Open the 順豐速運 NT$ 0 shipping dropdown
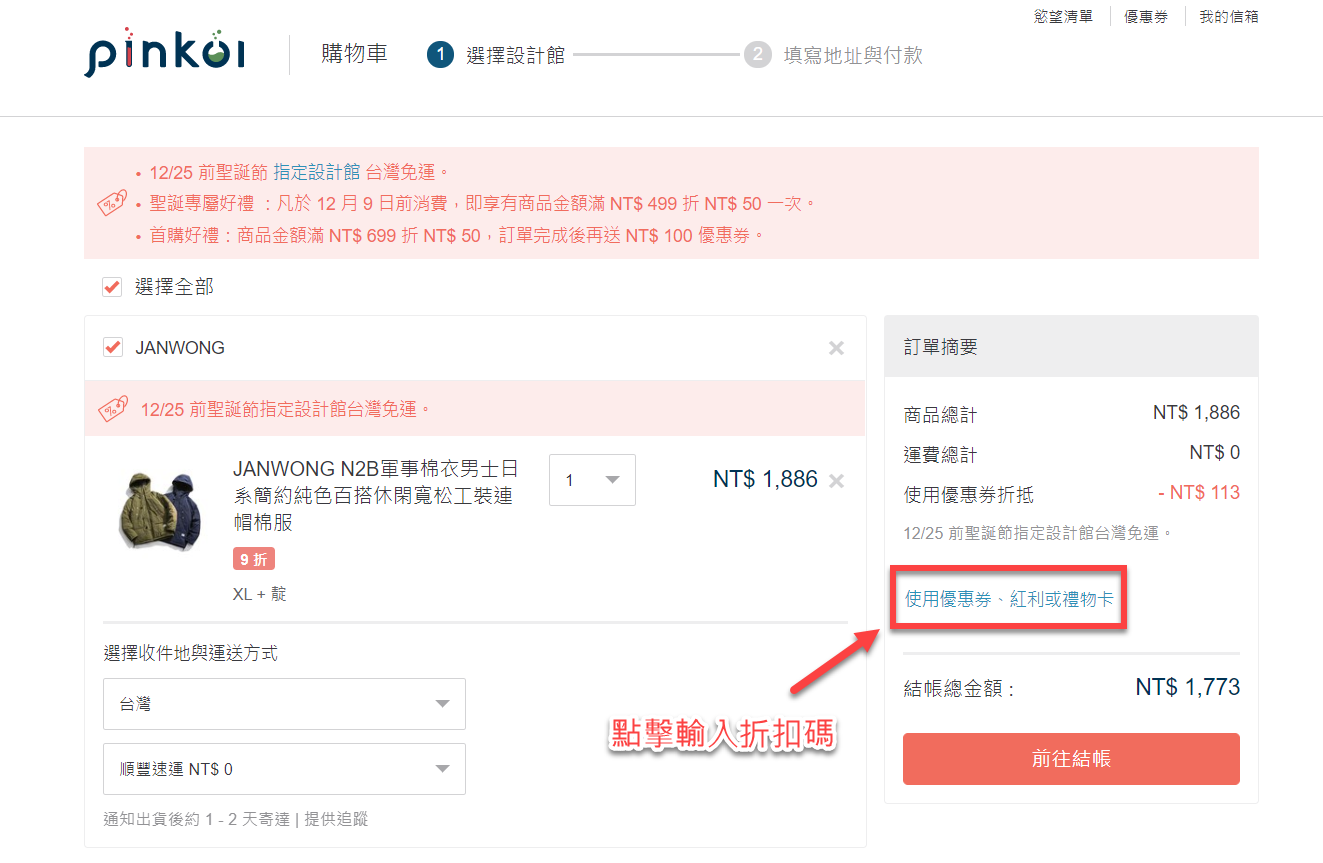This screenshot has width=1323, height=863. point(284,769)
